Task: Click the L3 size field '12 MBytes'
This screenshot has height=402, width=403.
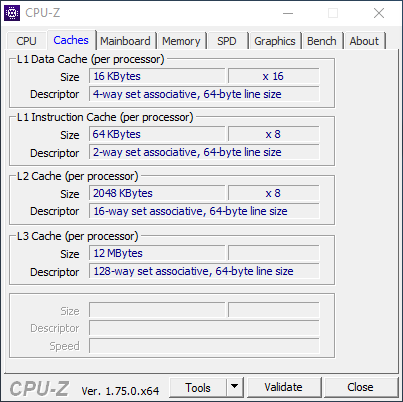Action: coord(157,253)
